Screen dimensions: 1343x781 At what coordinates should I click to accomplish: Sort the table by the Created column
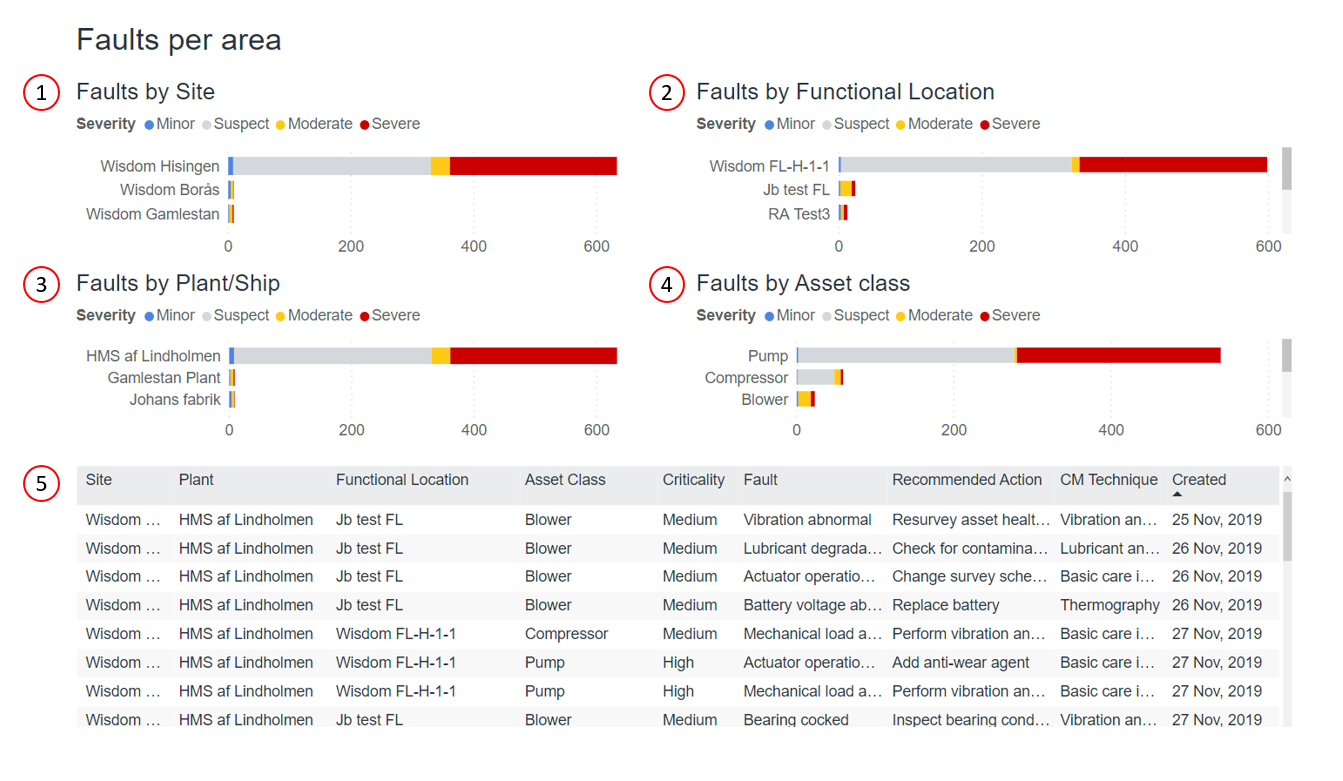pyautogui.click(x=1199, y=480)
